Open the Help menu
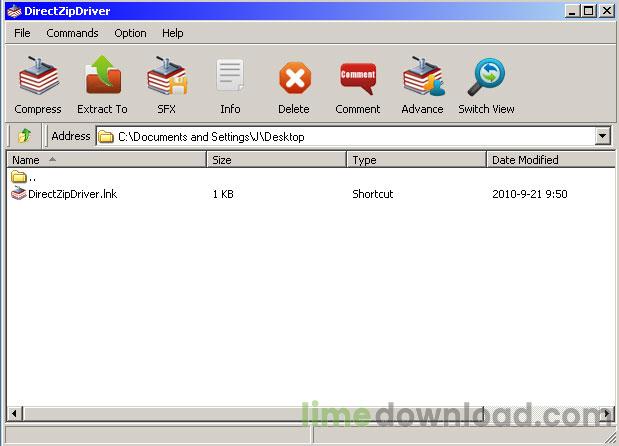This screenshot has height=446, width=619. [173, 33]
